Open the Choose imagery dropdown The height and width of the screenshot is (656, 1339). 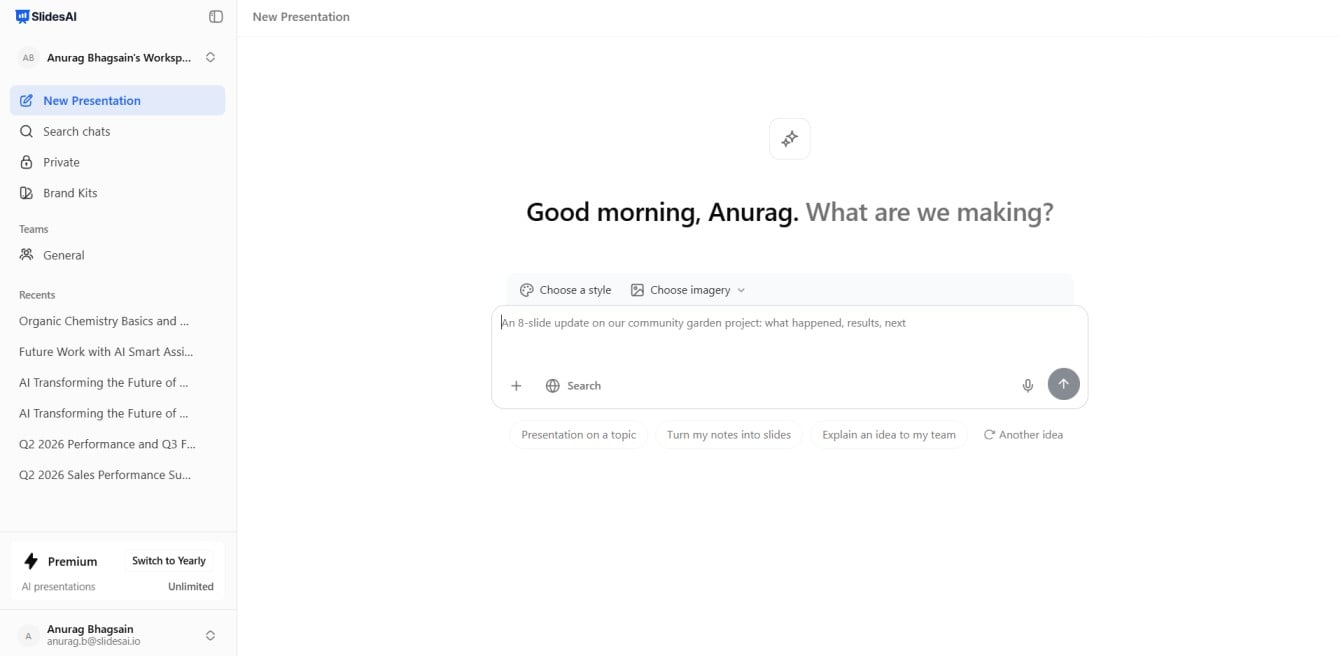tap(688, 290)
